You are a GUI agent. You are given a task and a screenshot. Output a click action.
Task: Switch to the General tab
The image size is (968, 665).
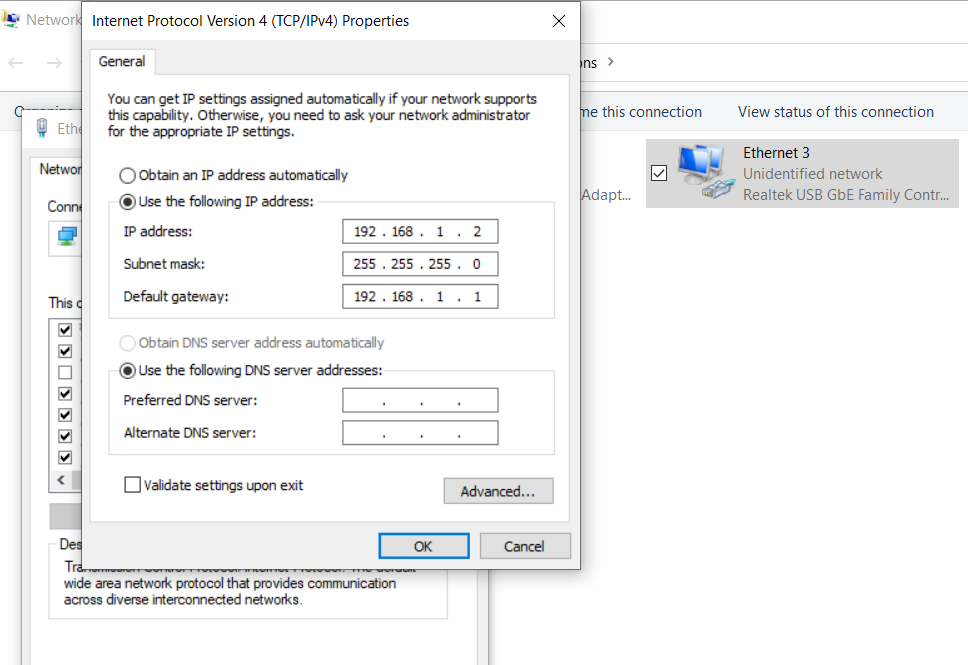(122, 62)
